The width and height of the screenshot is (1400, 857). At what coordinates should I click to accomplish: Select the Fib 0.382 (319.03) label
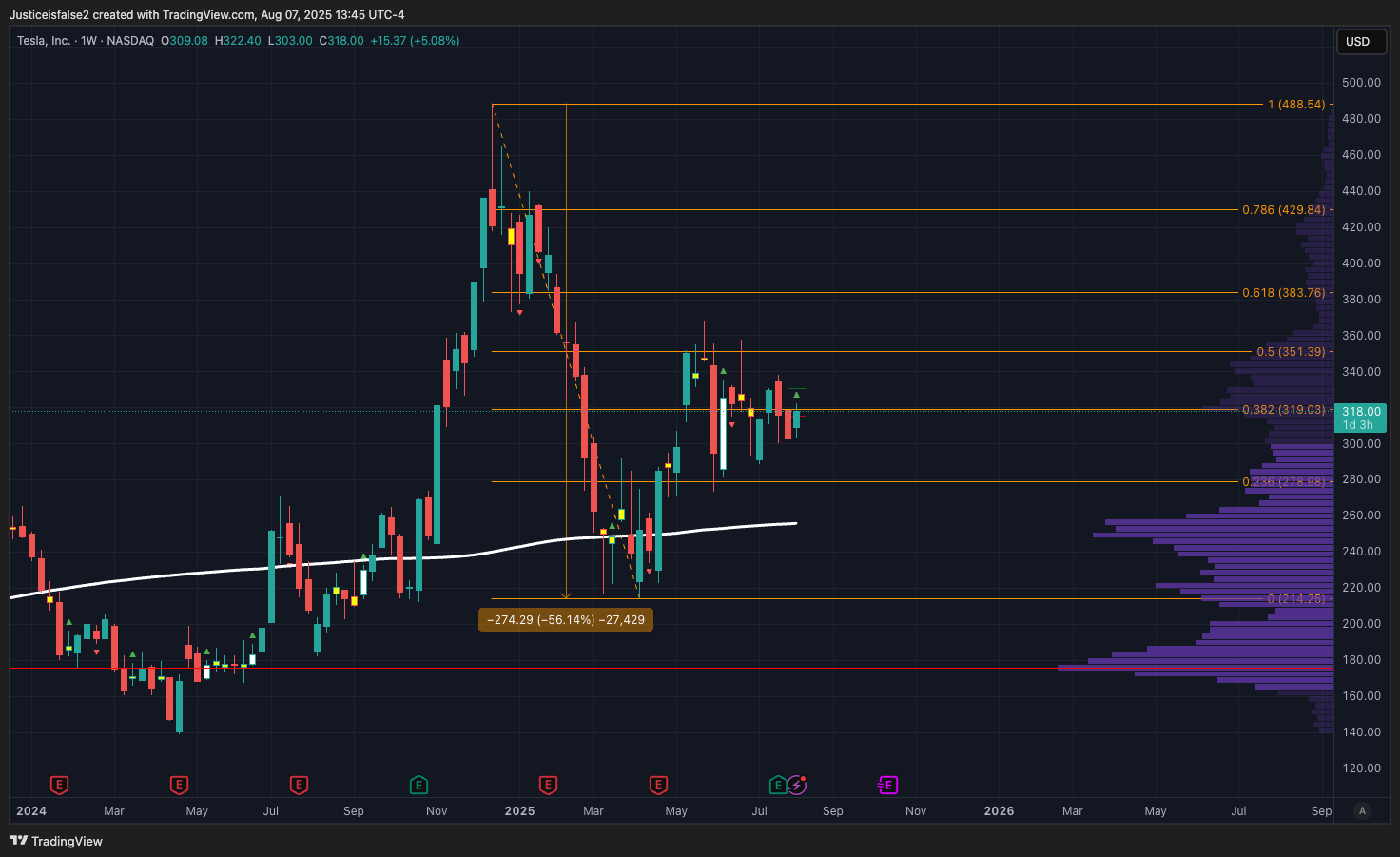click(x=1284, y=410)
